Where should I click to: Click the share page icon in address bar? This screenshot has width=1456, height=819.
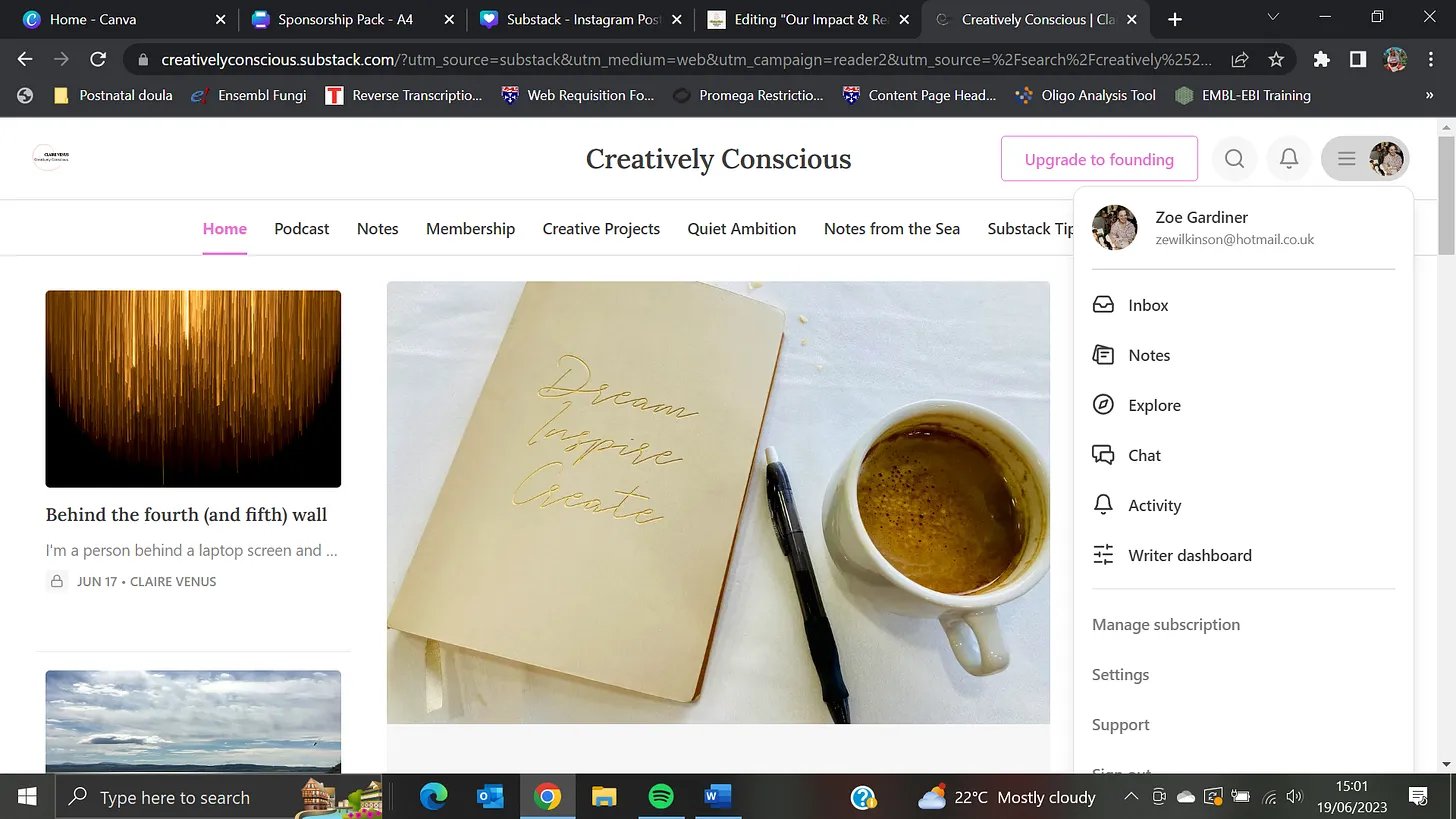1240,60
